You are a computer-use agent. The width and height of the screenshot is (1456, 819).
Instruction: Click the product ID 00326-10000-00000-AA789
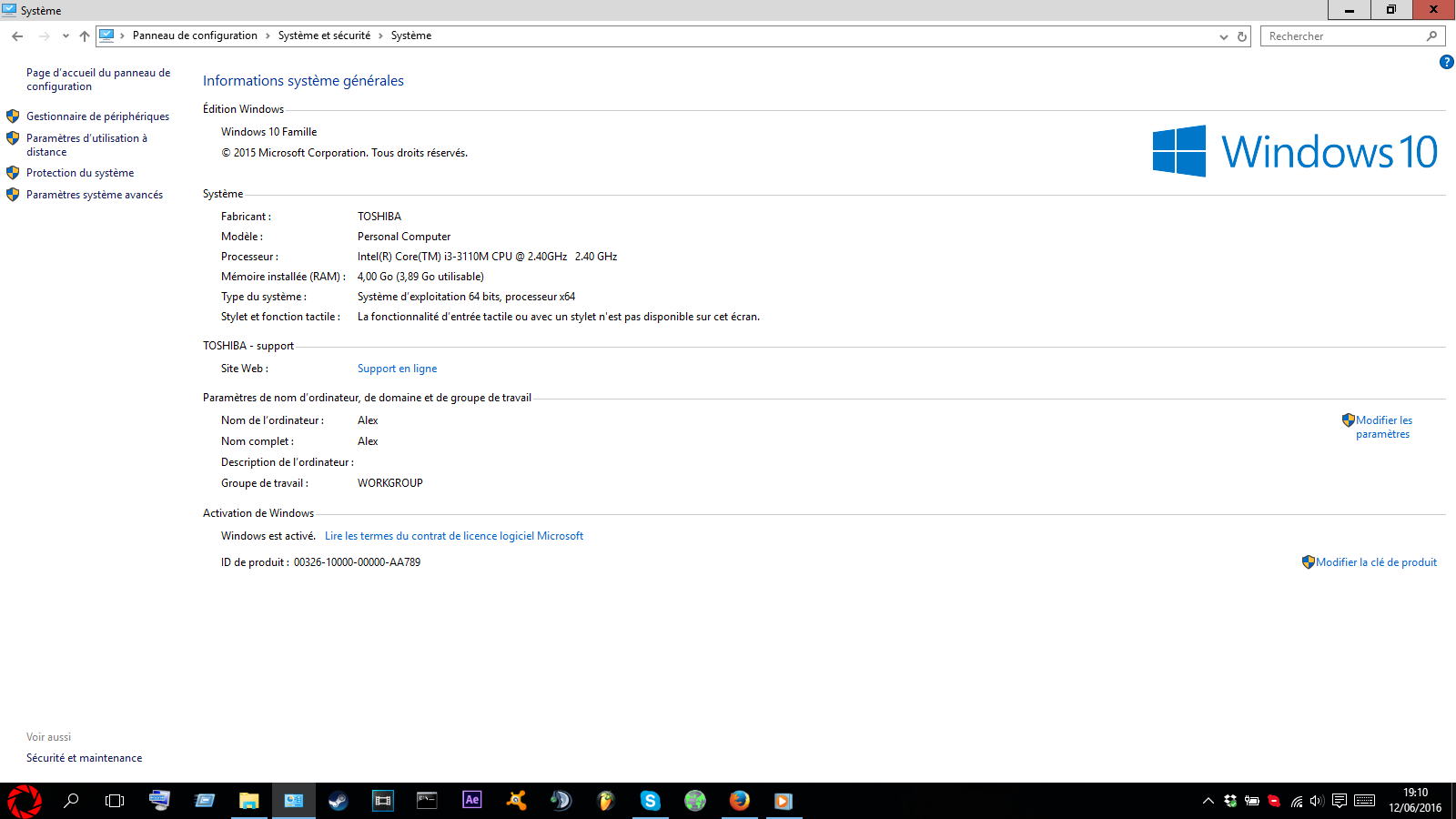click(x=357, y=562)
